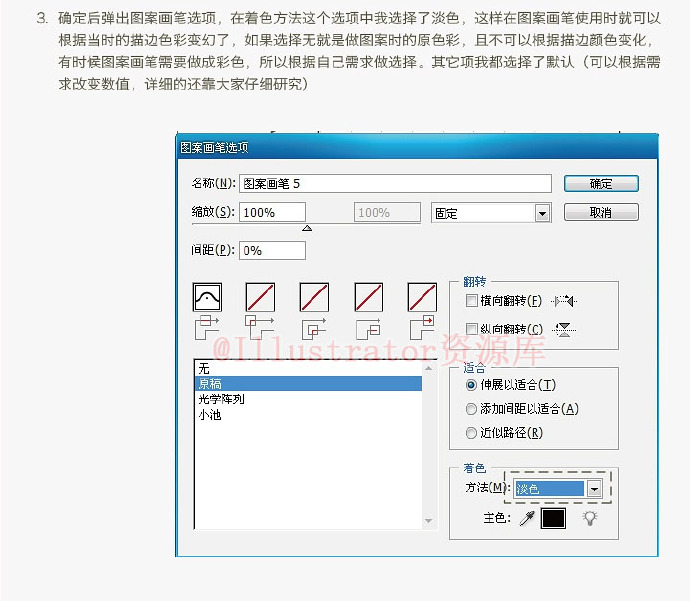690x601 pixels.
Task: Click the 间距 0% input field
Action: 272,251
